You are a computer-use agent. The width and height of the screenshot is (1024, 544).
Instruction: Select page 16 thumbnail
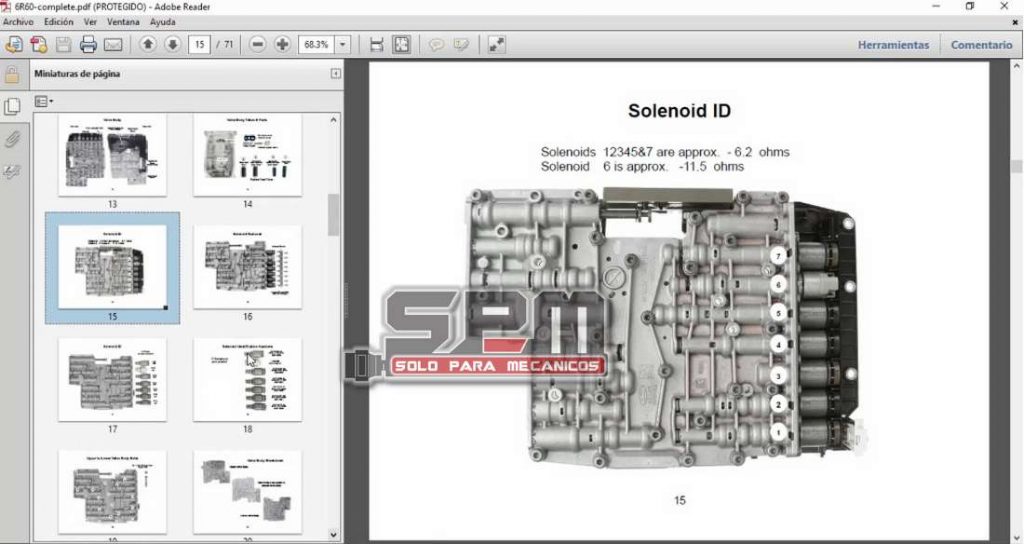pyautogui.click(x=248, y=266)
